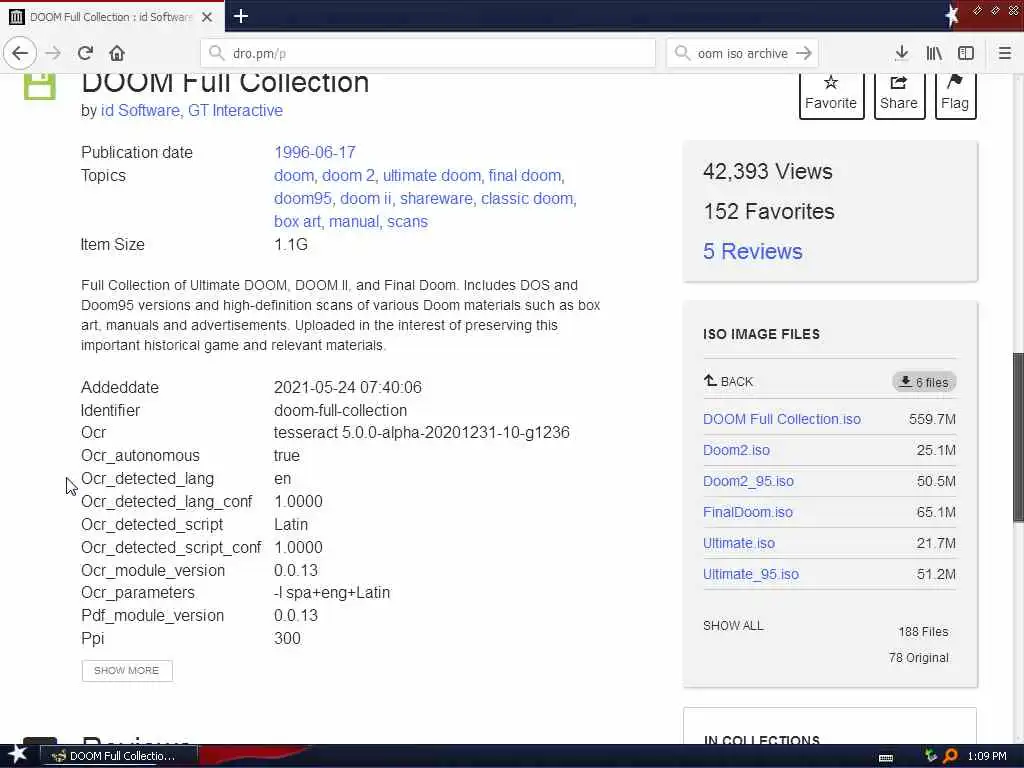Click publication date 1996-06-17 link
The image size is (1024, 768).
(x=315, y=152)
